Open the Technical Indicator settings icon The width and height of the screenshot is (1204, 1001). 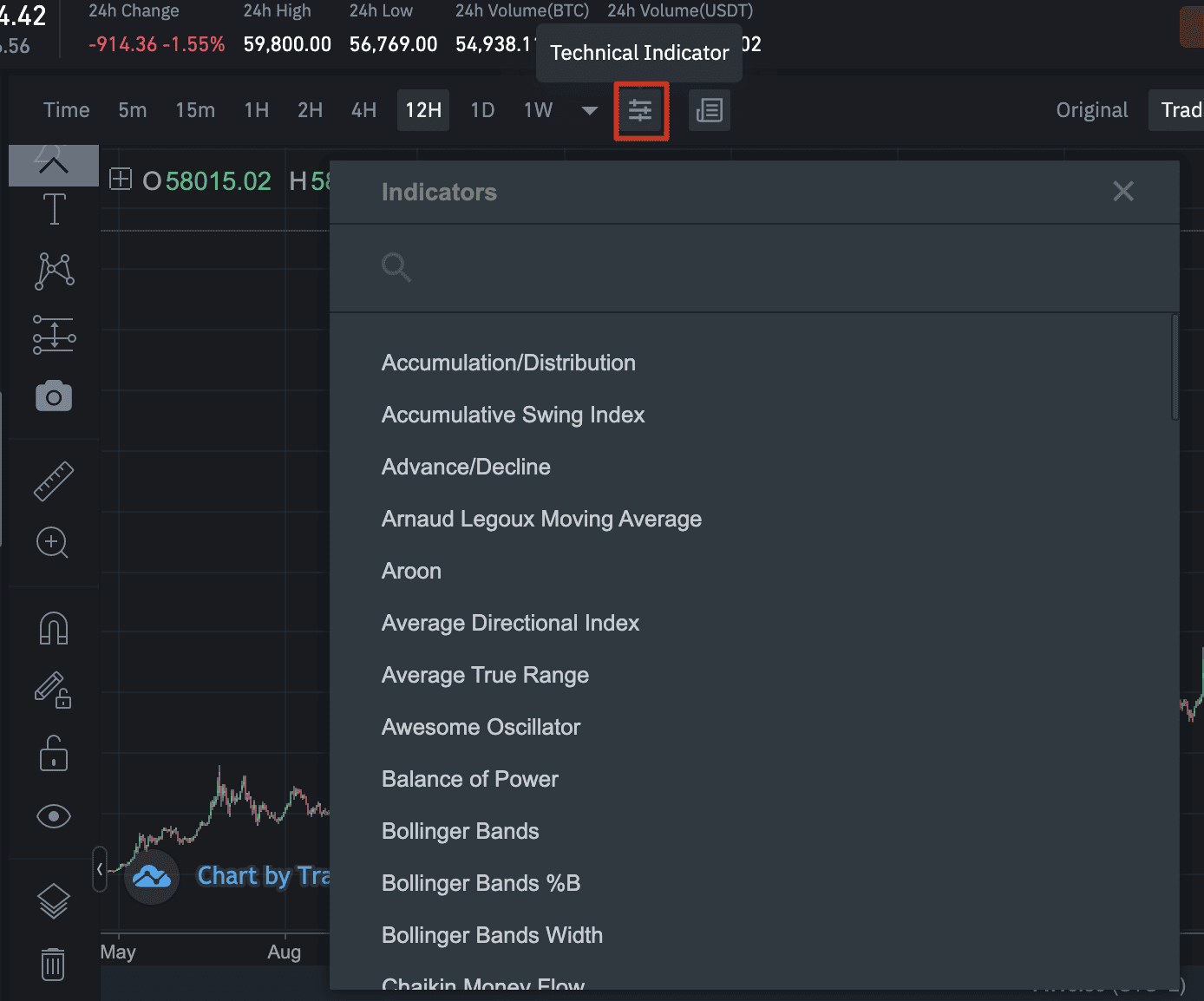tap(640, 110)
